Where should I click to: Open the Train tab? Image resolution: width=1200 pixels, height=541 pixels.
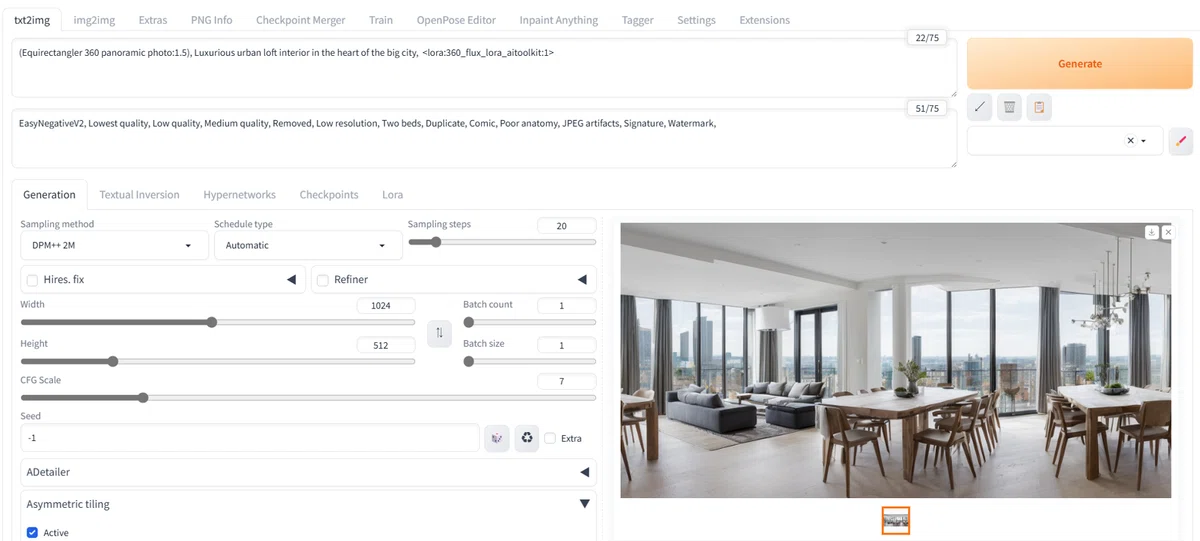[x=381, y=20]
